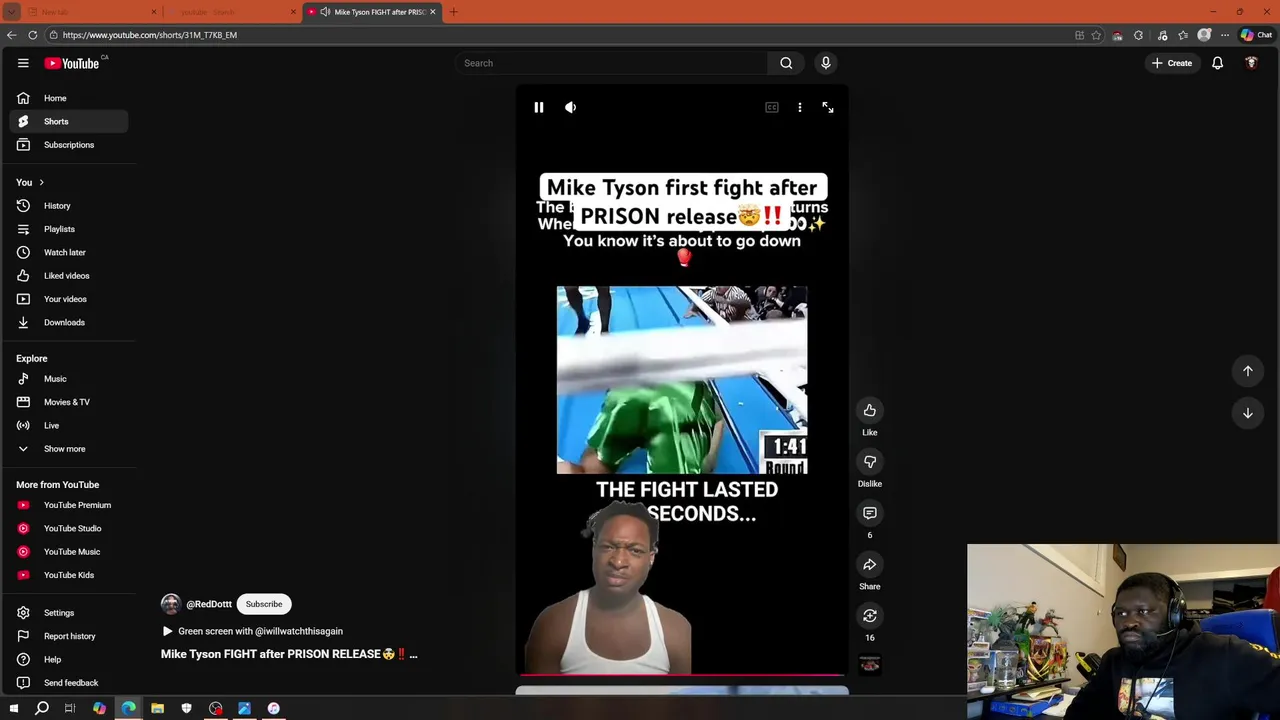
Task: Click the YouTube logo
Action: click(x=72, y=63)
